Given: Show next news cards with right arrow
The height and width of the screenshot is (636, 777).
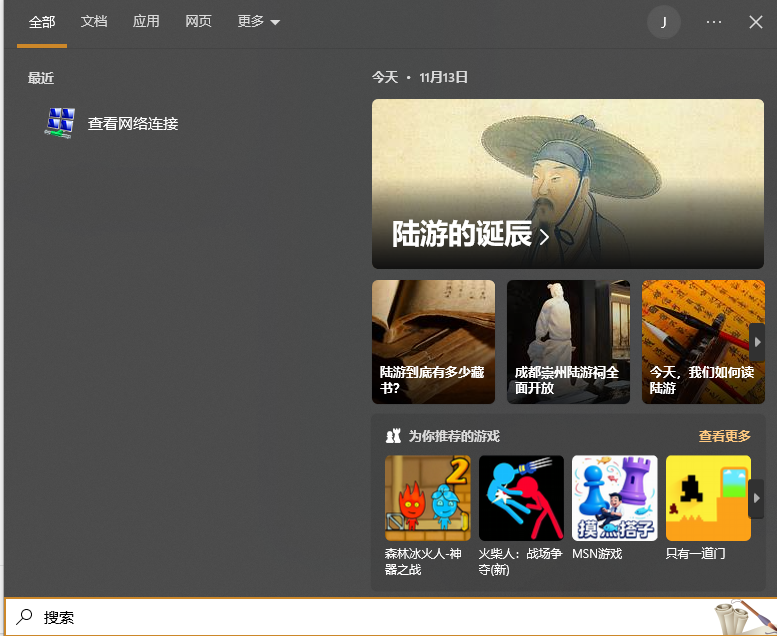Looking at the screenshot, I should pos(757,342).
